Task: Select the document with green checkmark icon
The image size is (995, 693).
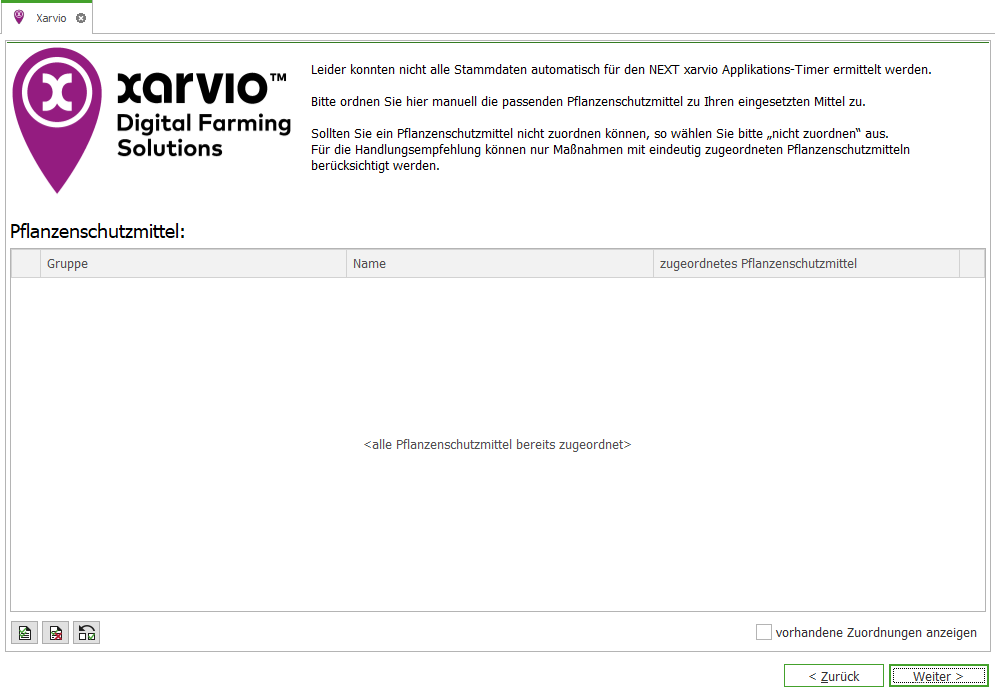Action: click(23, 632)
